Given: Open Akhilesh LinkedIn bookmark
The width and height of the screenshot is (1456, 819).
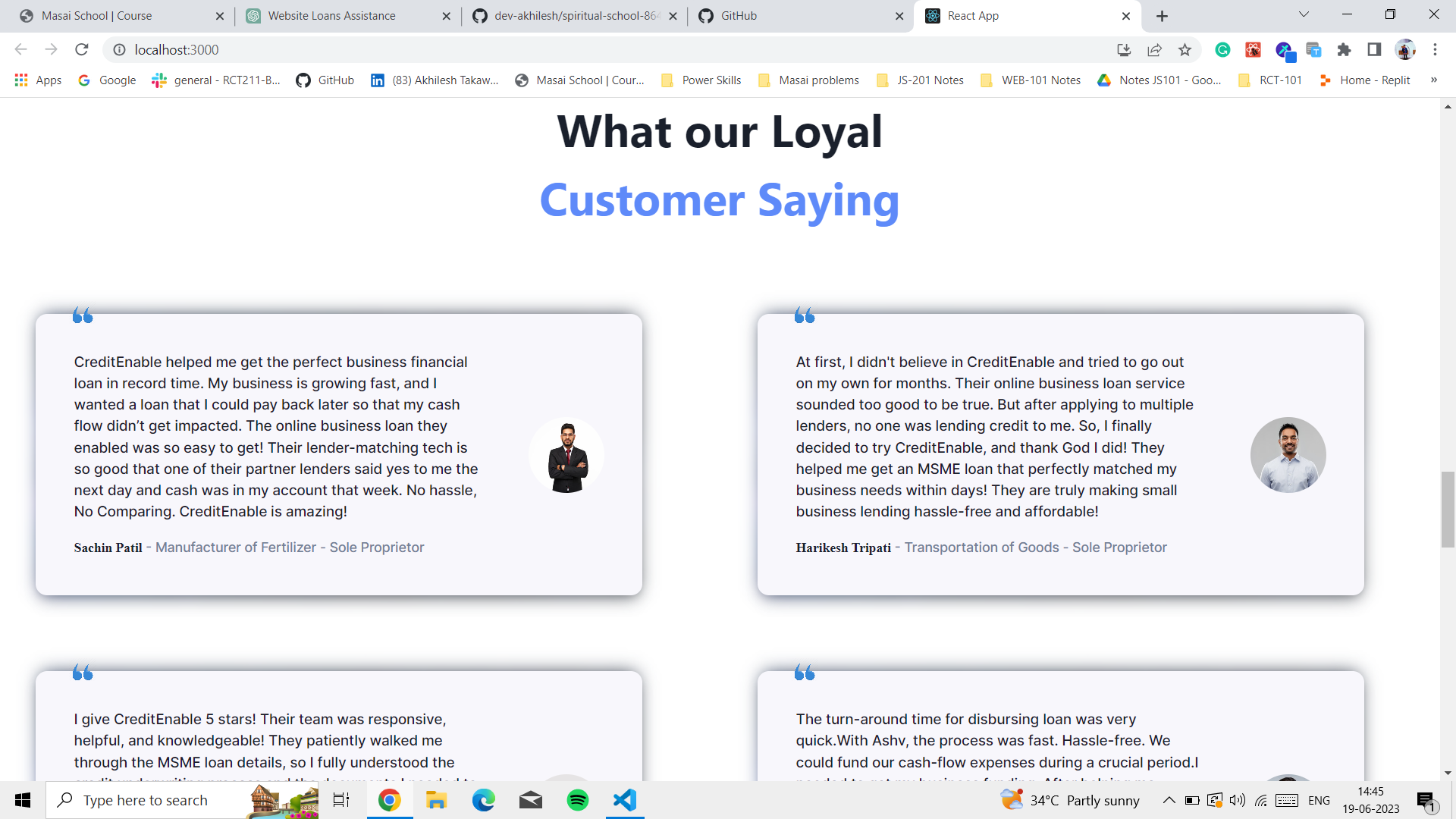Looking at the screenshot, I should coord(435,80).
